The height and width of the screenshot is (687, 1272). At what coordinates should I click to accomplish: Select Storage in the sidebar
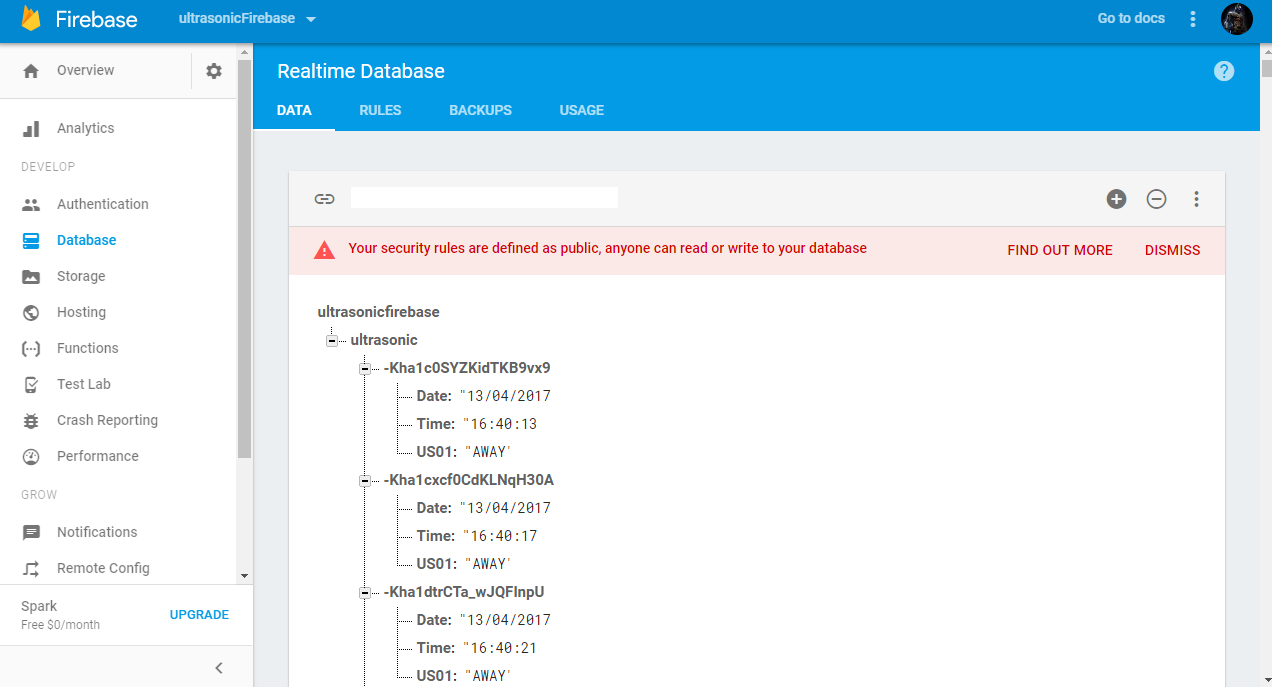tap(81, 276)
